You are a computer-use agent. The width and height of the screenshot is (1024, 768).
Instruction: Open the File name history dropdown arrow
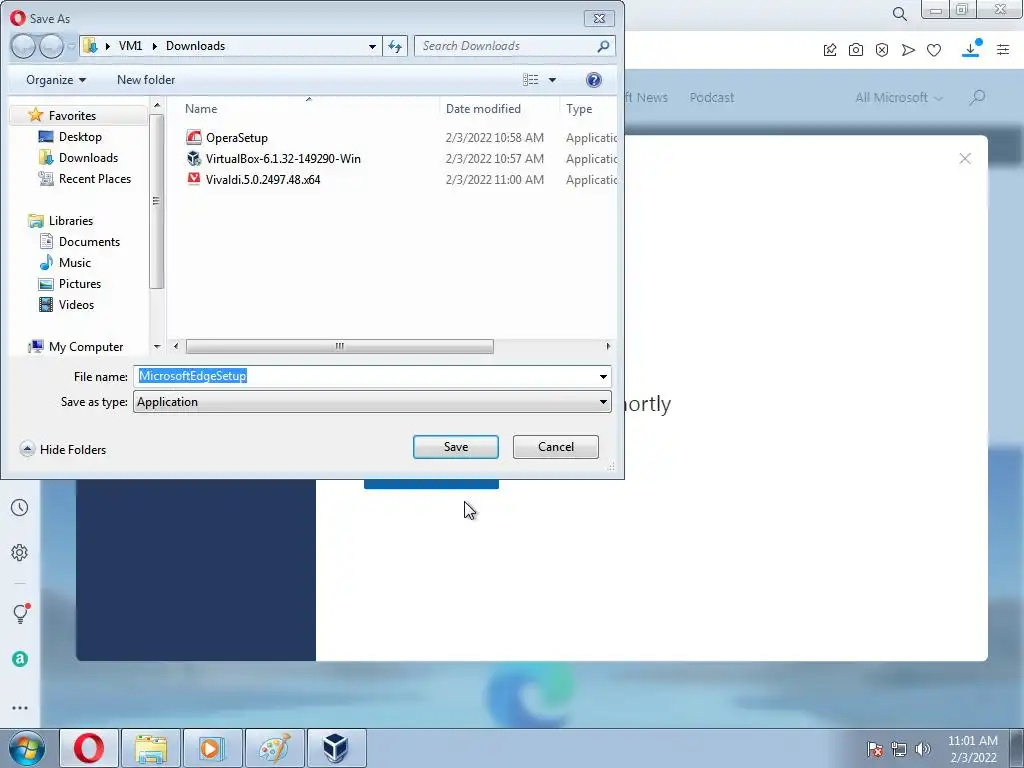tap(603, 376)
